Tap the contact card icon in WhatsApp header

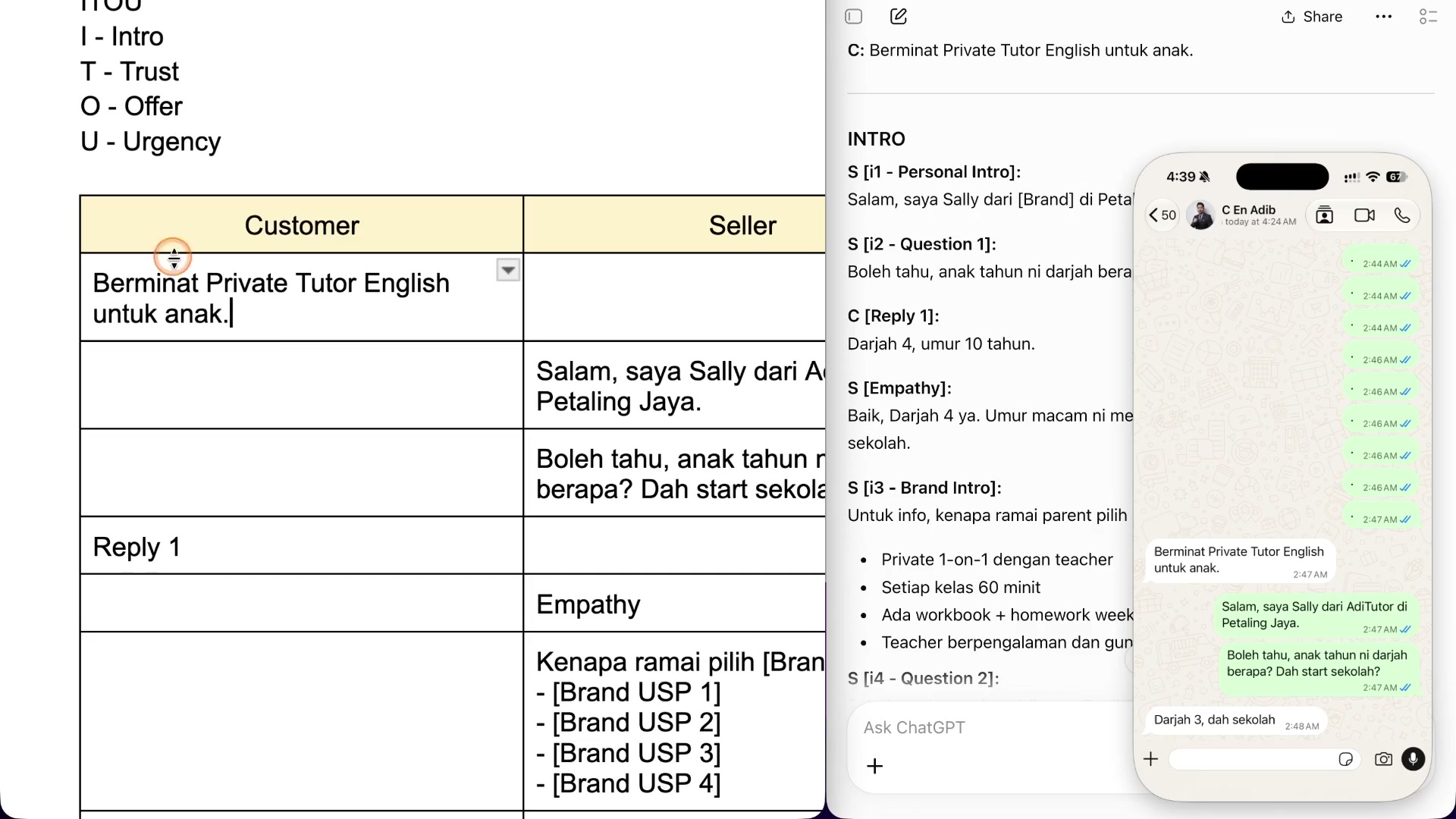tap(1325, 215)
